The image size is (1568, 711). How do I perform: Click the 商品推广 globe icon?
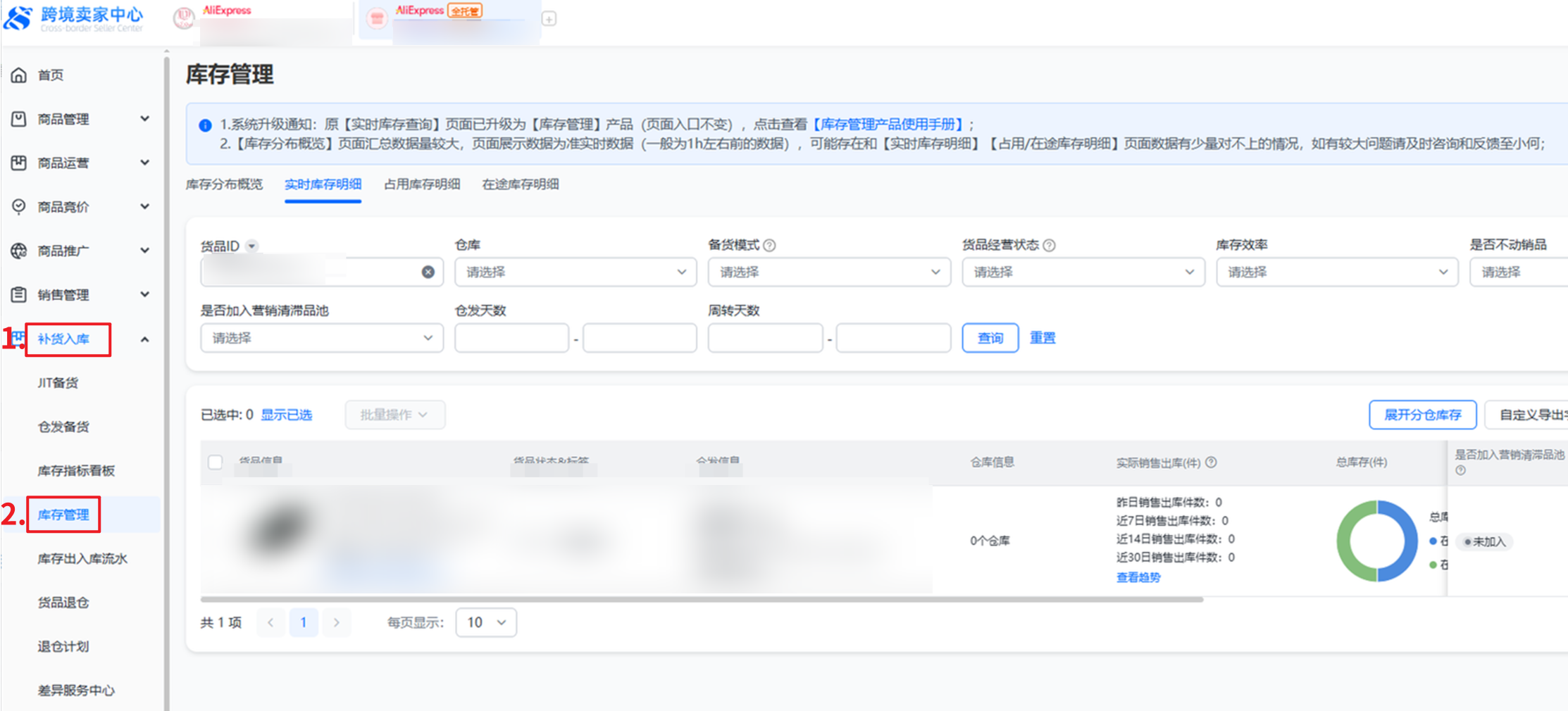19,251
